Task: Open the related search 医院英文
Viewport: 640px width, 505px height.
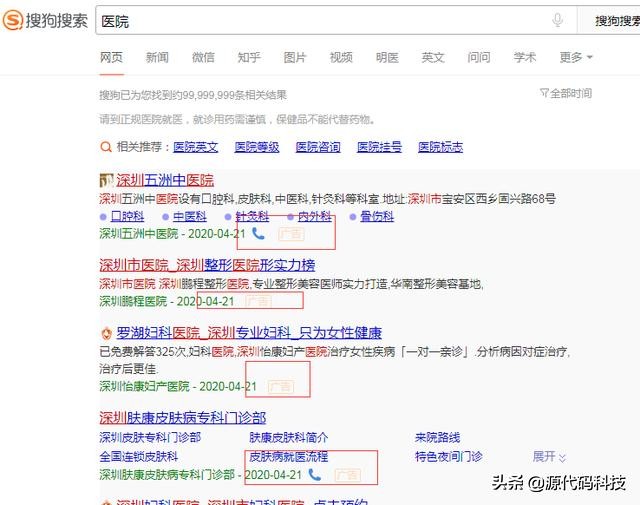Action: [196, 147]
